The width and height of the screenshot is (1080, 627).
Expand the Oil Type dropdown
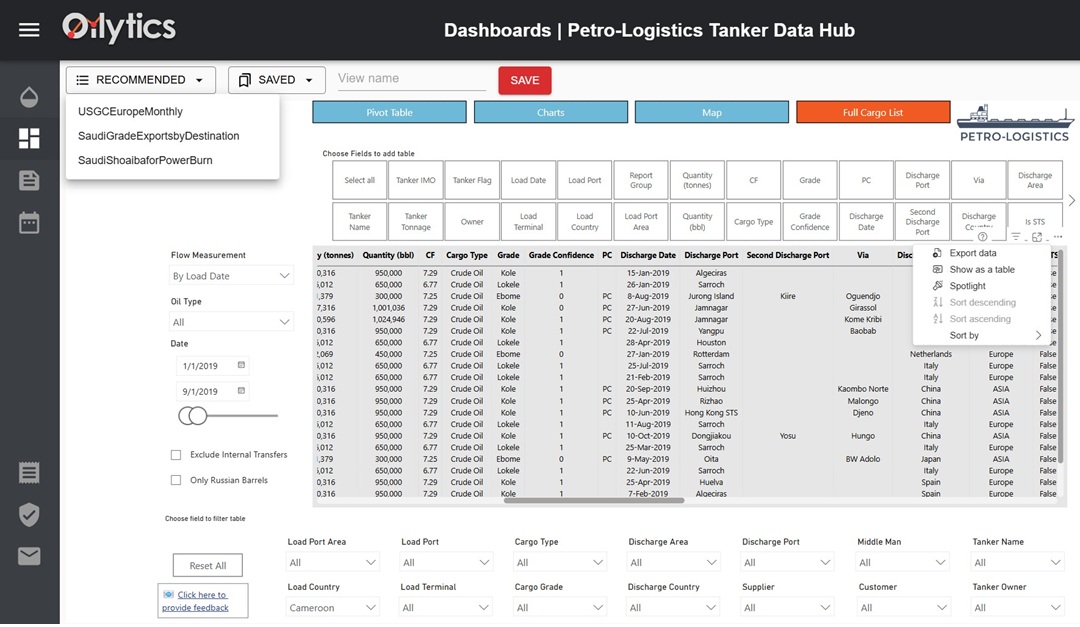coord(230,321)
